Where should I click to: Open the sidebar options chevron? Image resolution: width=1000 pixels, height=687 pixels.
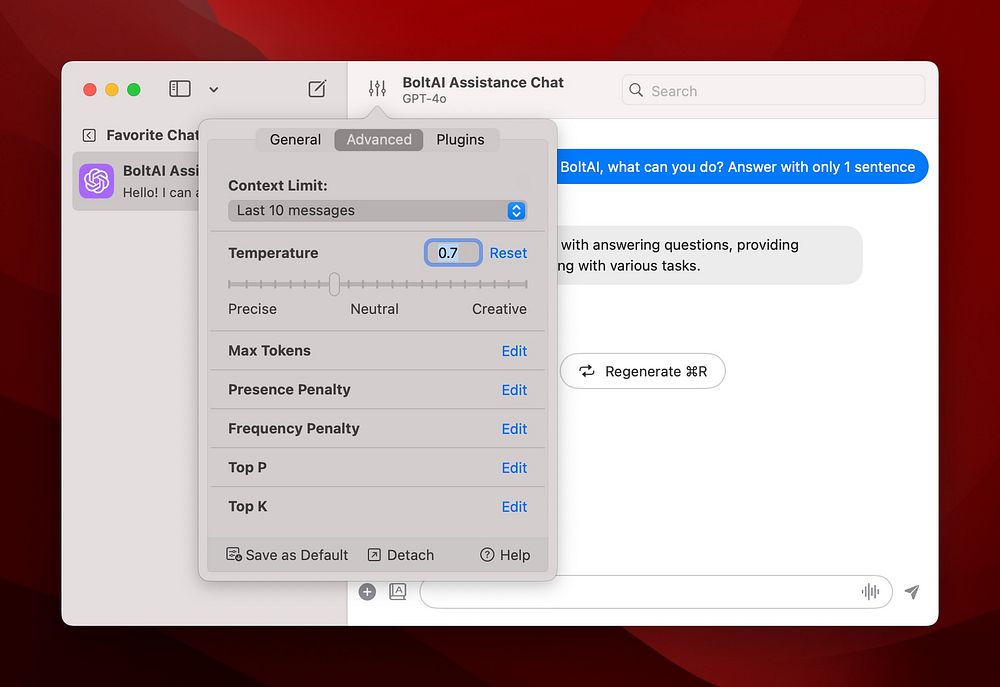(x=214, y=89)
